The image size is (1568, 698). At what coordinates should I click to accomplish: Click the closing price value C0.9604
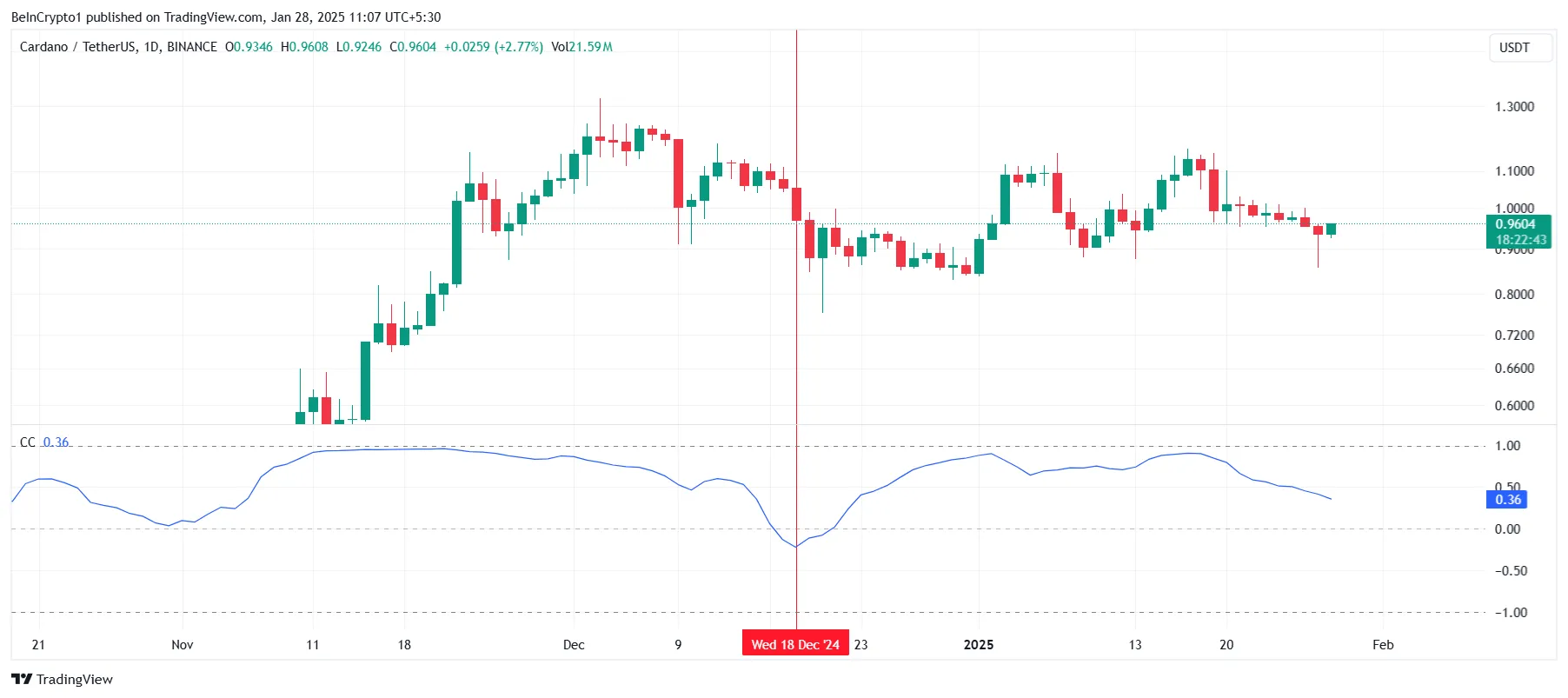[x=413, y=47]
